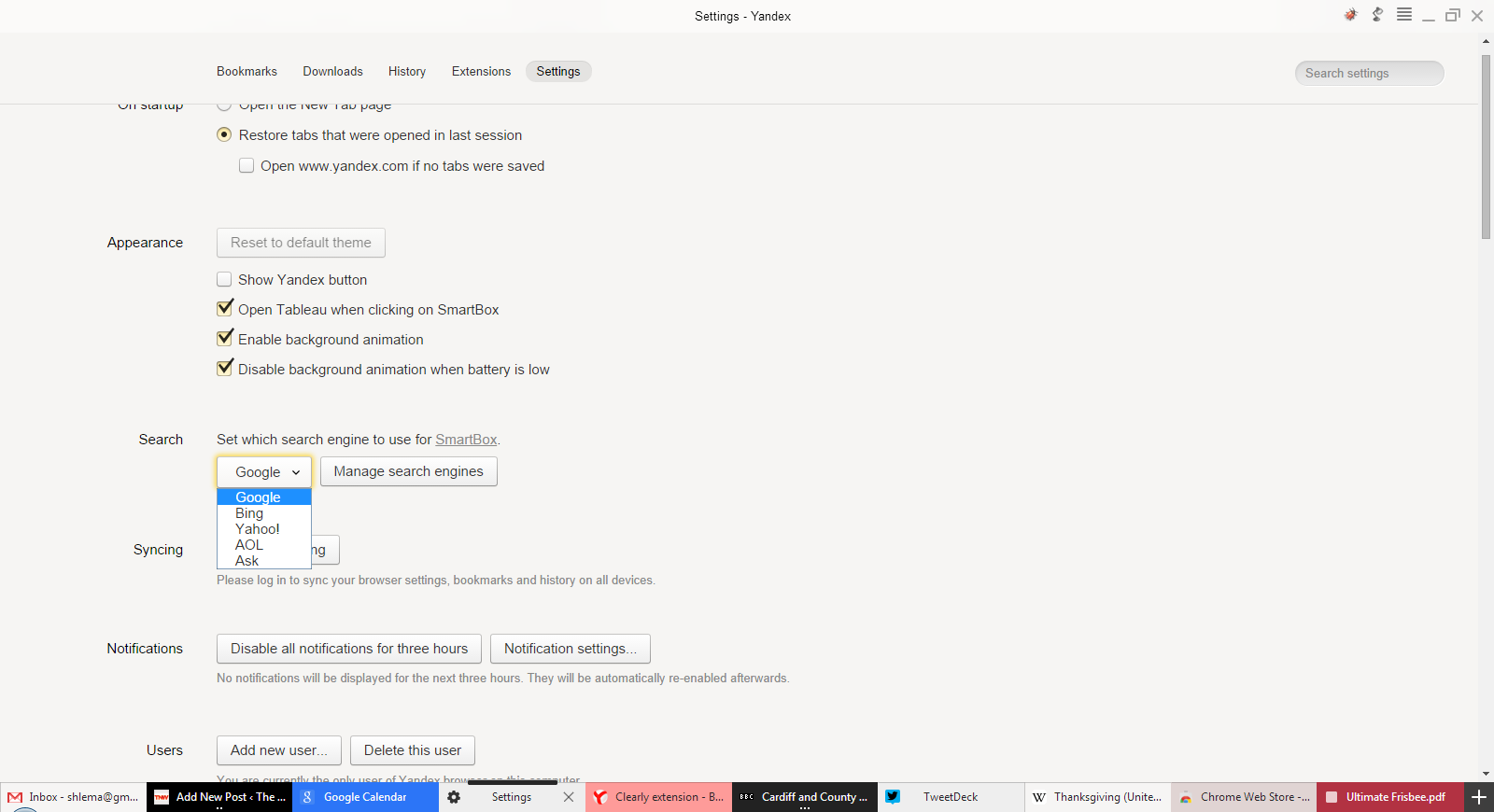Switch to Chrome Web Store tab
Viewport: 1494px width, 812px height.
click(1244, 797)
